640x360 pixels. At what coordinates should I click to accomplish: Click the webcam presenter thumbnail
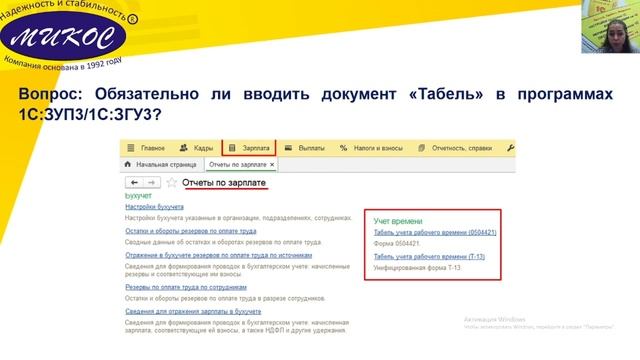(x=611, y=27)
